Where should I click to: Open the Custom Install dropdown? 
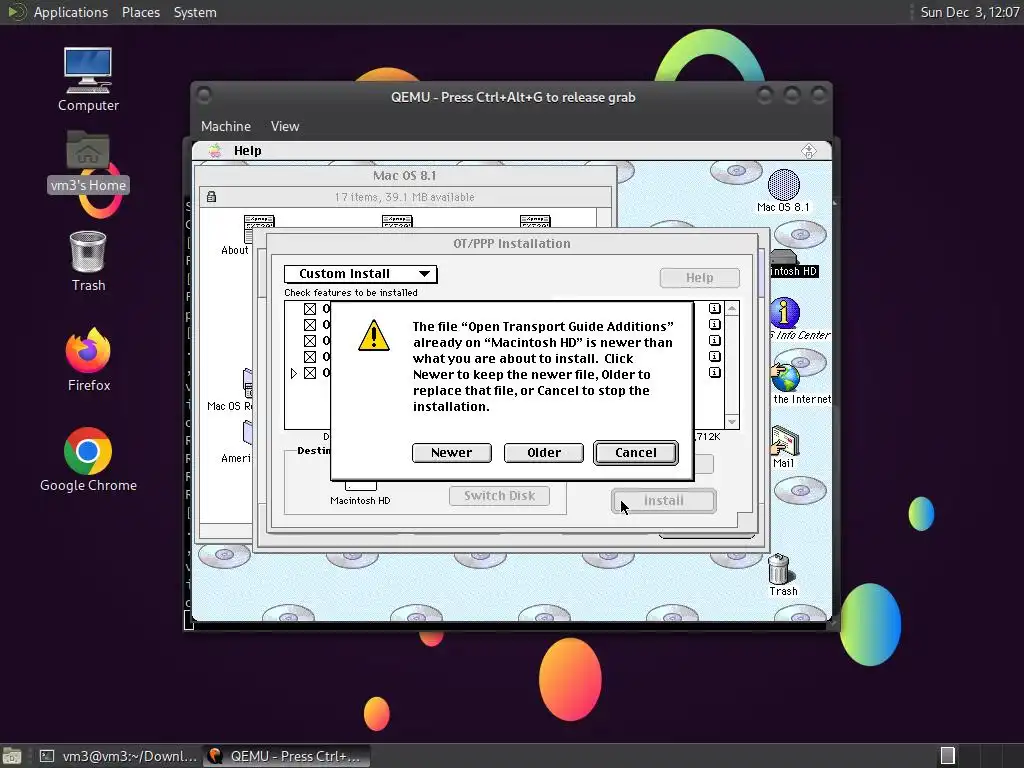click(x=360, y=274)
